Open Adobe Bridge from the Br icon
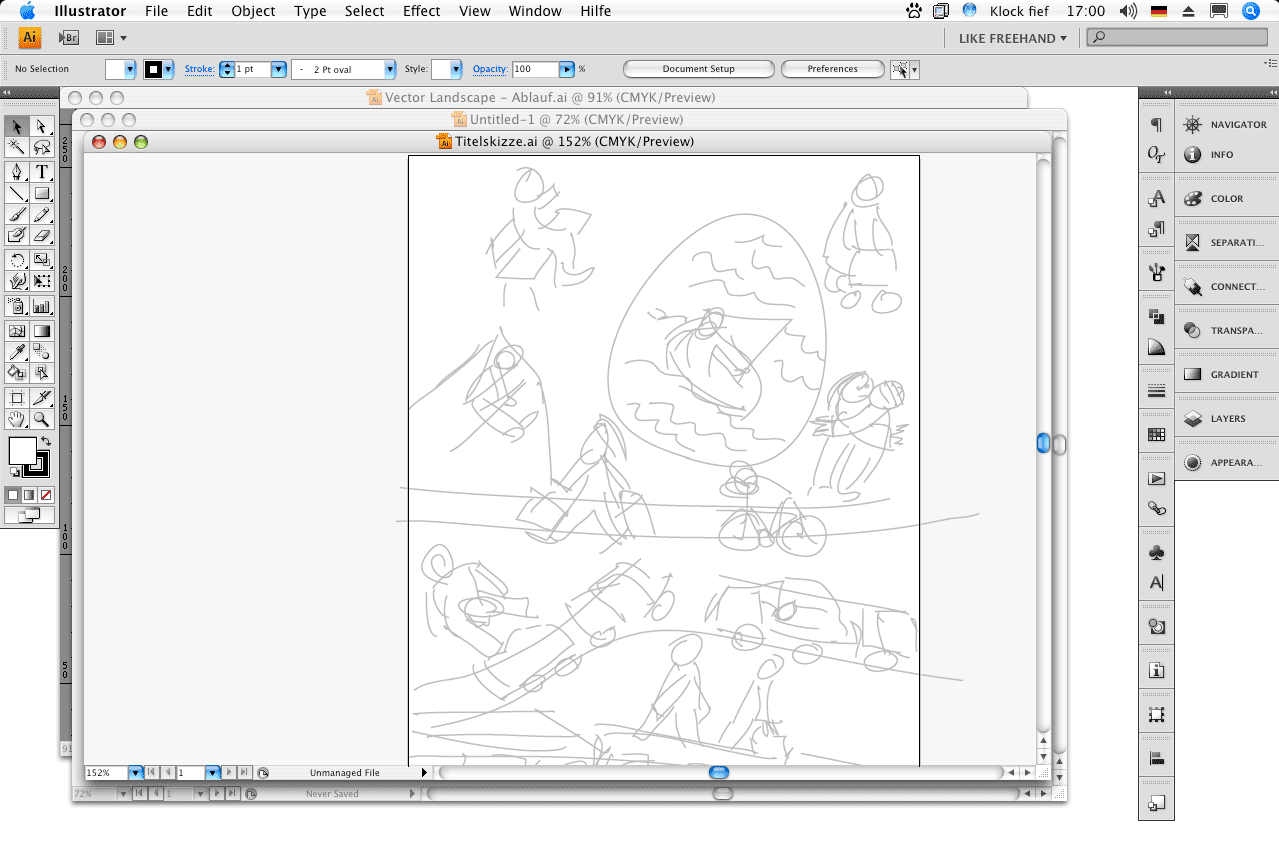The width and height of the screenshot is (1279, 863). (68, 38)
